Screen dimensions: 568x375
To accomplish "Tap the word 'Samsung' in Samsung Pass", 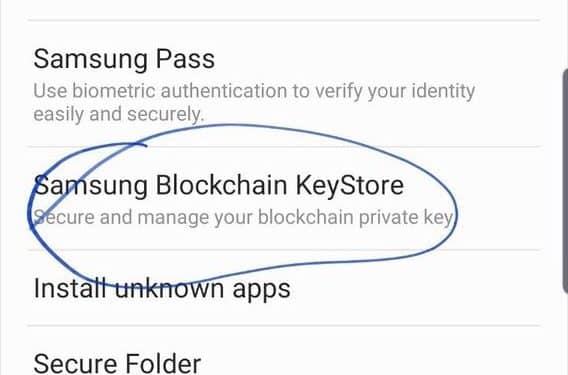I will [90, 60].
